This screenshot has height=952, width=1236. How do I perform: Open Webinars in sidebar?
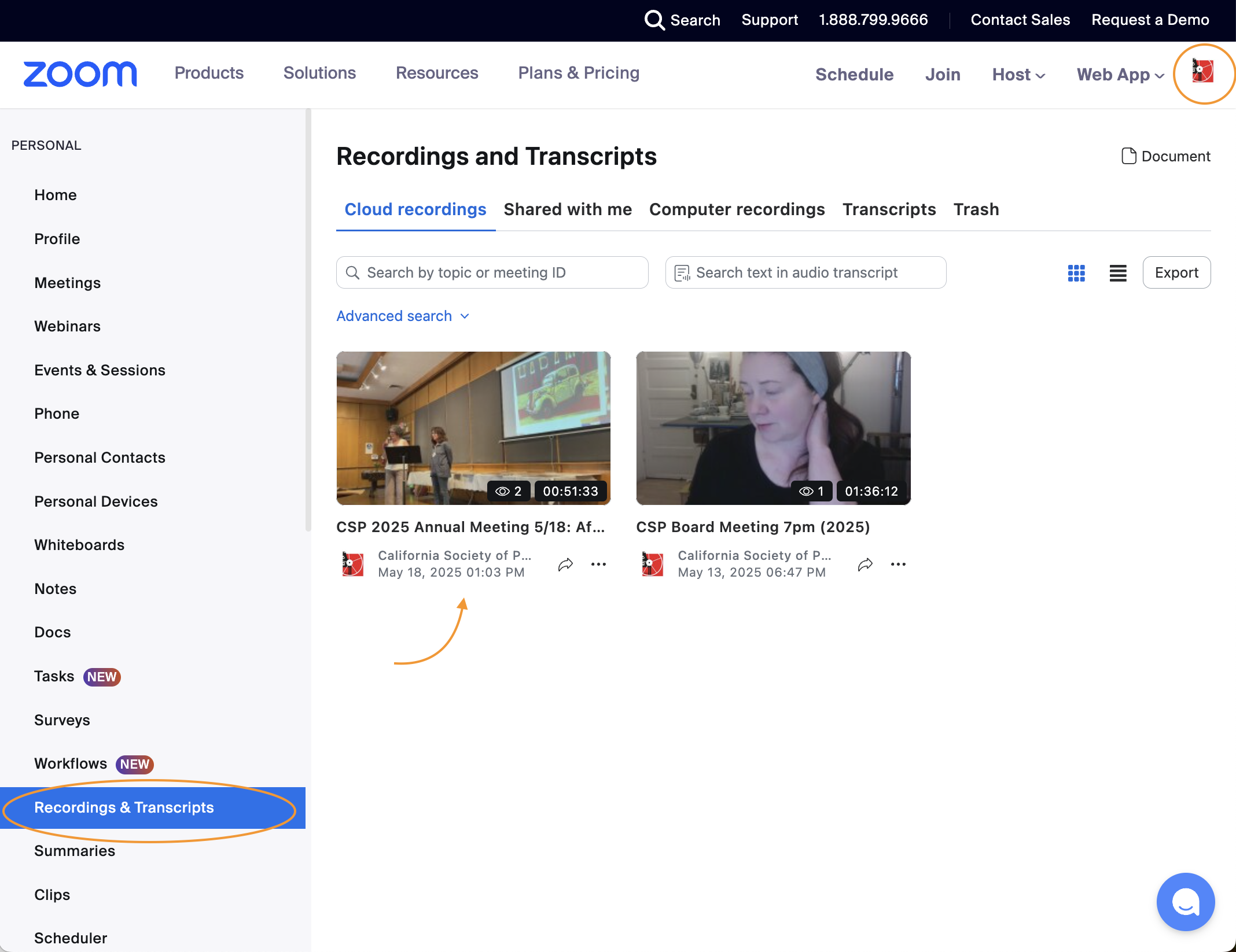[x=68, y=326]
